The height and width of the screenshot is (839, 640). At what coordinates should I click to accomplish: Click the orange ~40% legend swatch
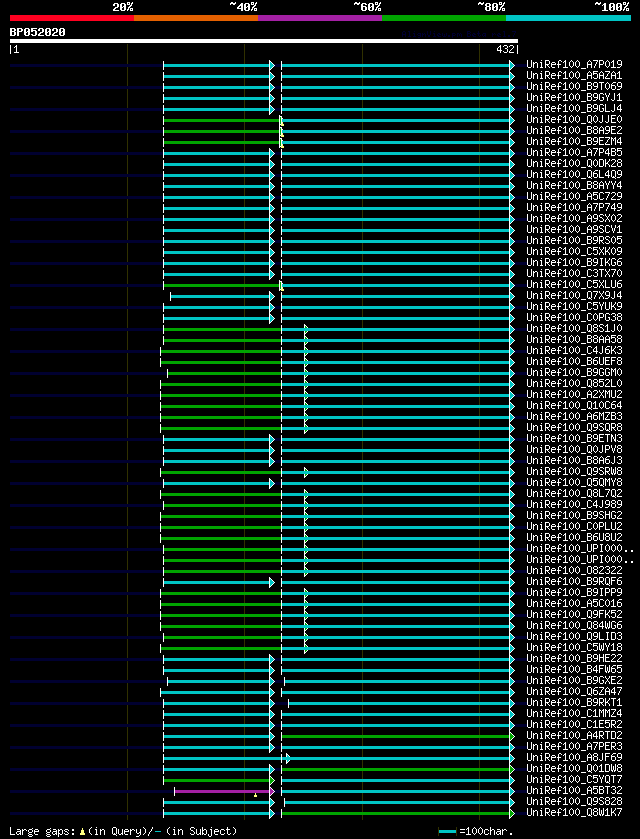click(196, 18)
